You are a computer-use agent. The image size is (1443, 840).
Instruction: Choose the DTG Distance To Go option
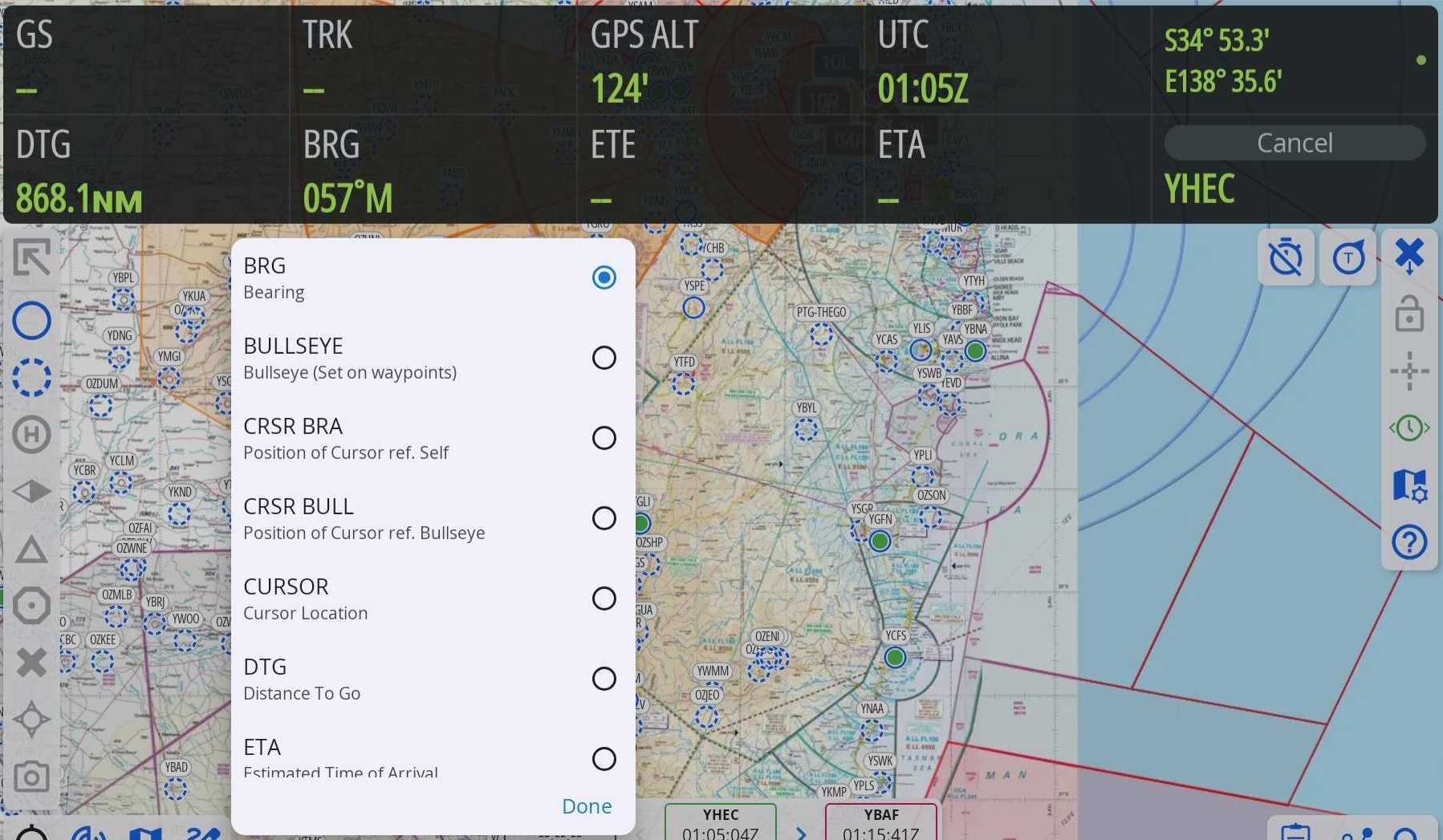click(x=604, y=679)
